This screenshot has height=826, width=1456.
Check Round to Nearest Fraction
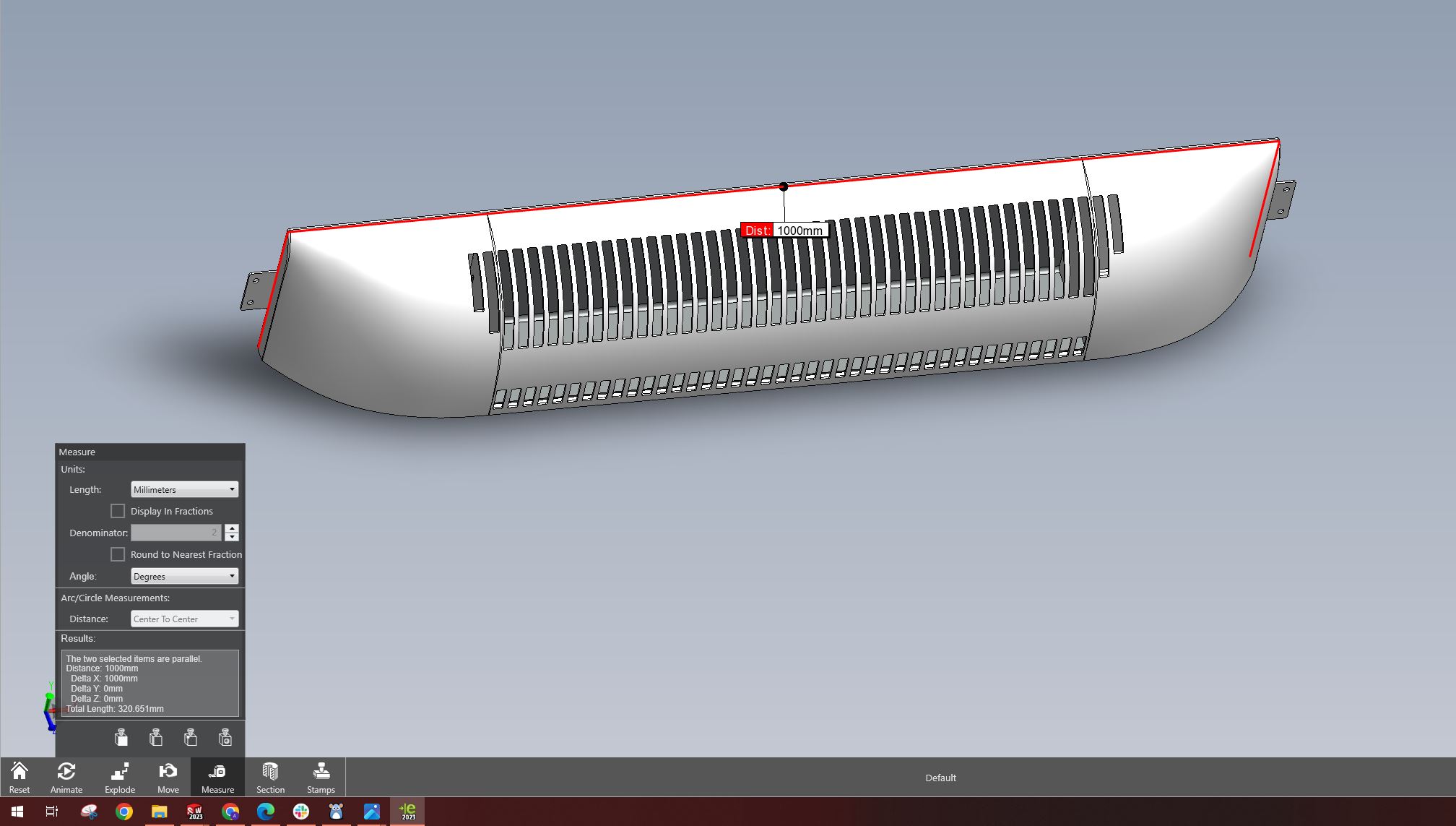[x=118, y=554]
